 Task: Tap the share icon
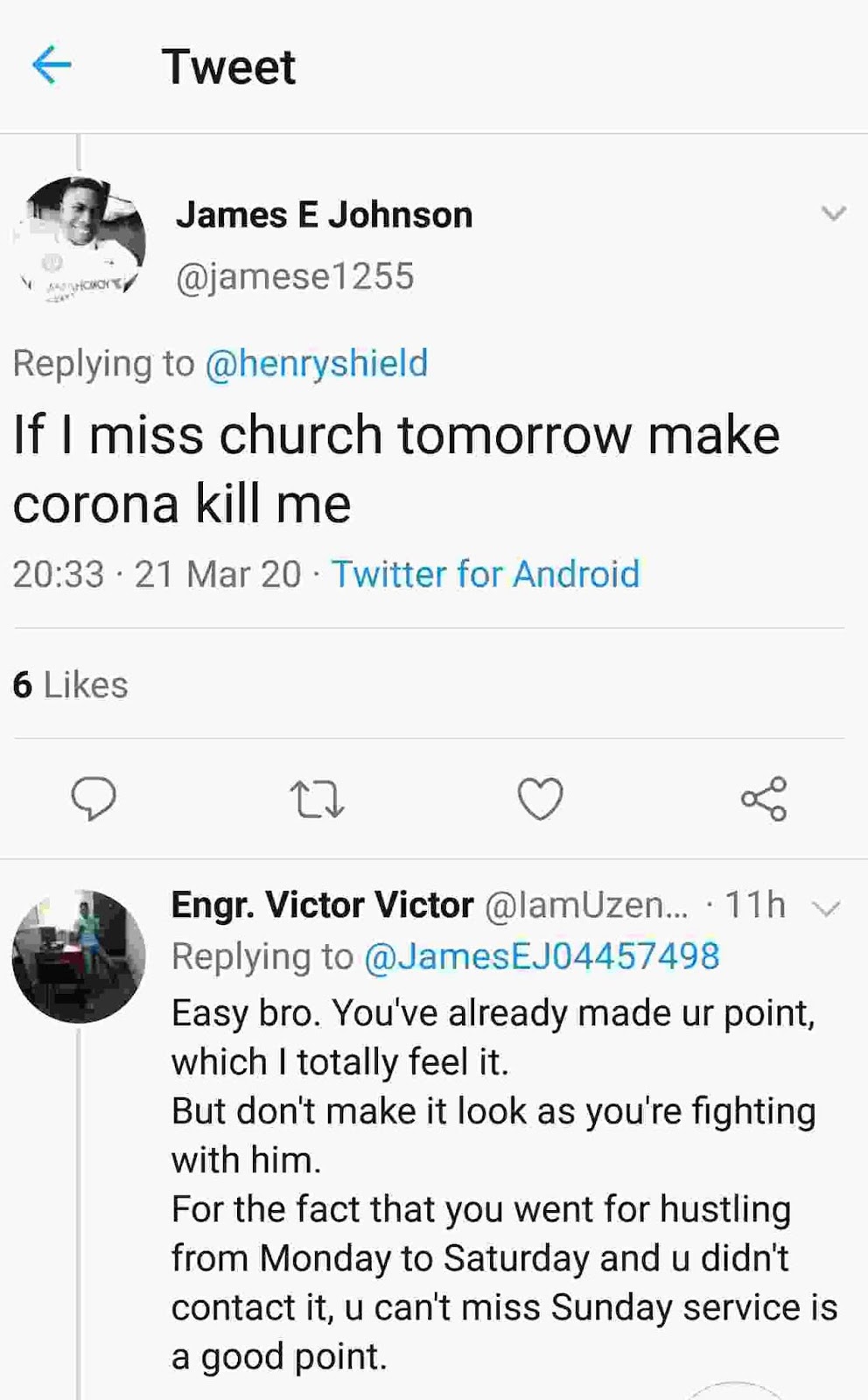tap(764, 799)
